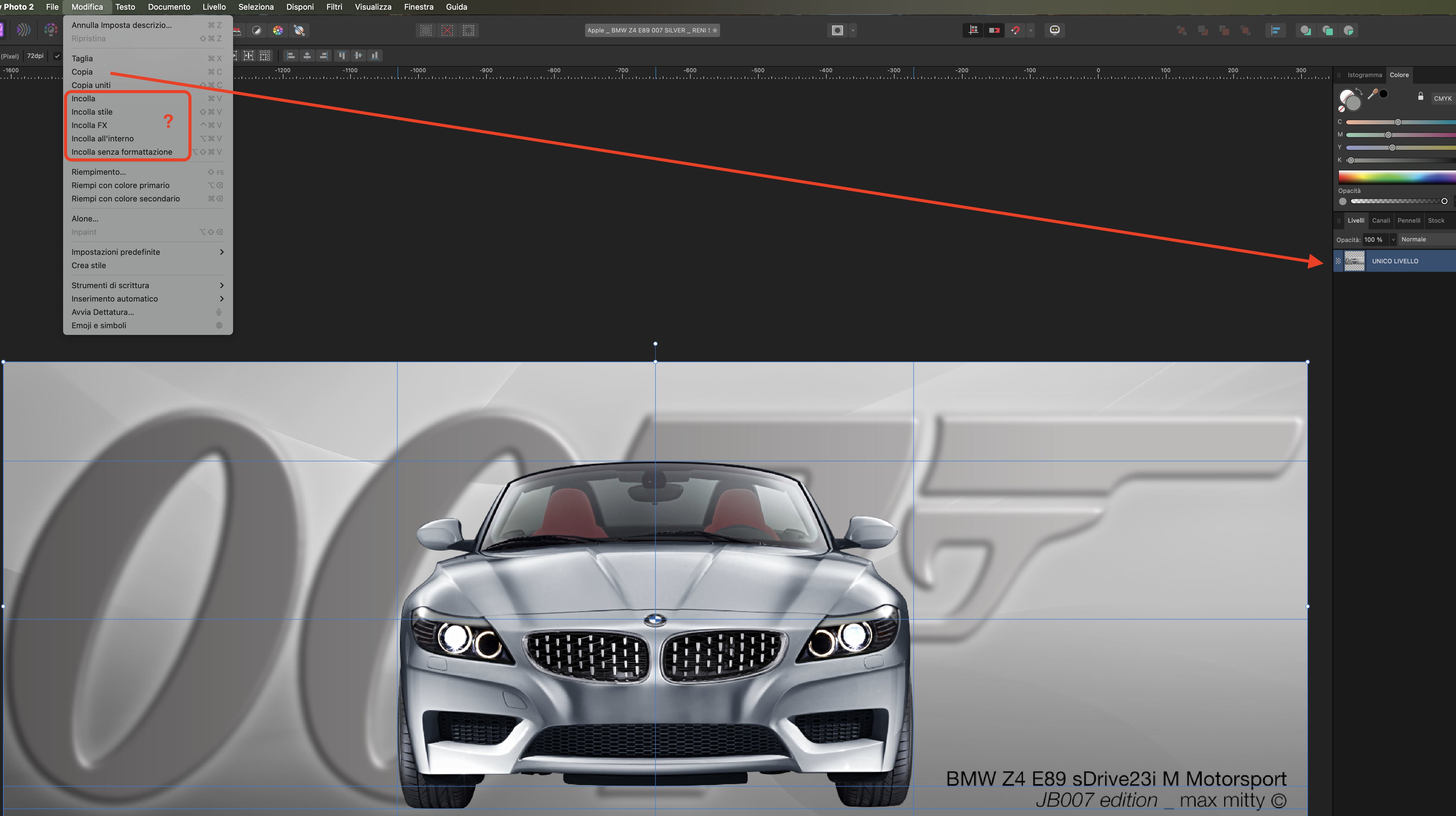Choose Incolla from the Modifica menu
This screenshot has width=1456, height=816.
pos(147,98)
